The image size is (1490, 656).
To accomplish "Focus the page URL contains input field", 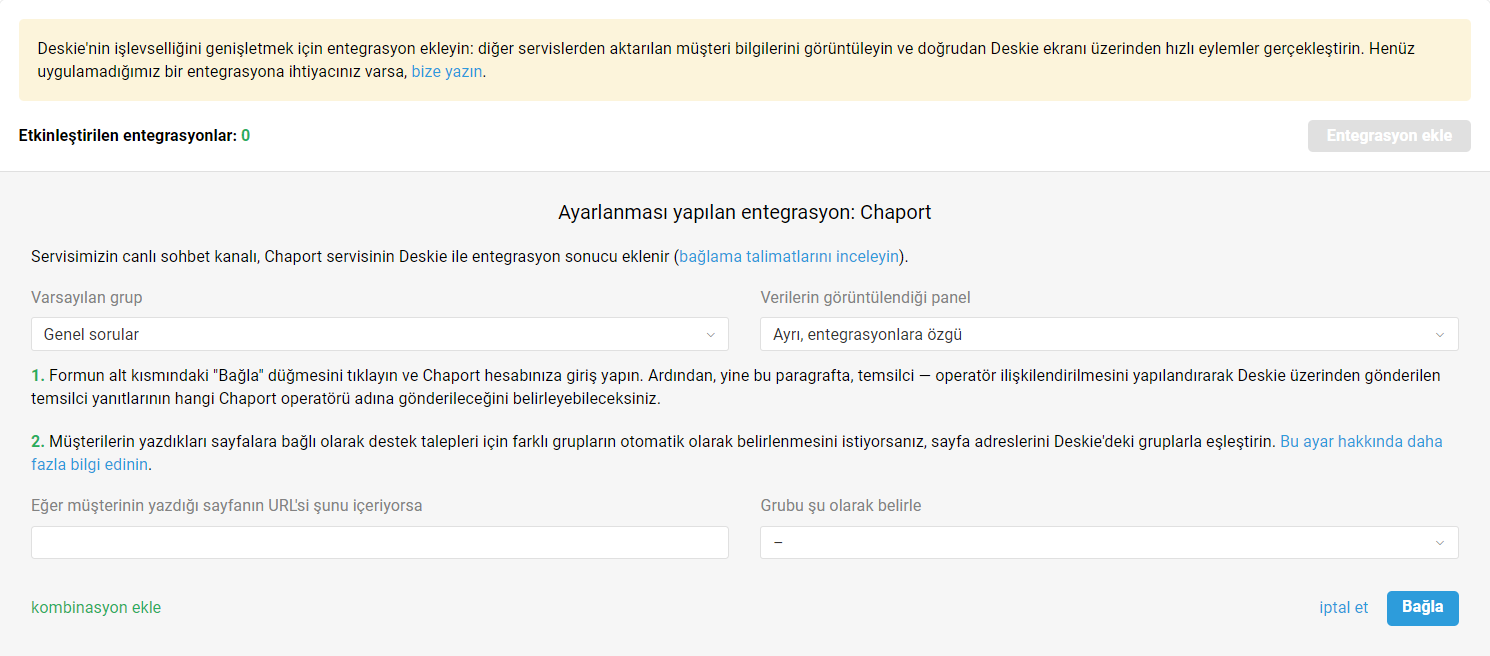I will [380, 542].
